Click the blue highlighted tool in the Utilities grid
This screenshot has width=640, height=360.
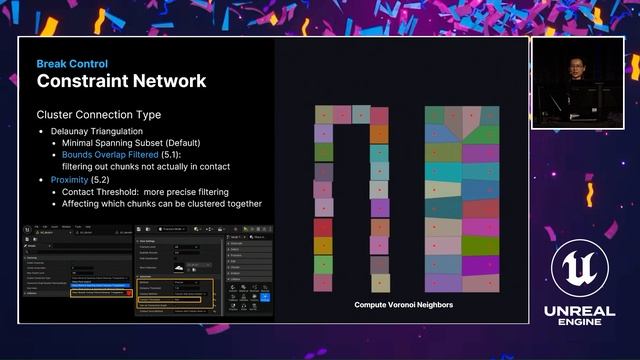265,298
